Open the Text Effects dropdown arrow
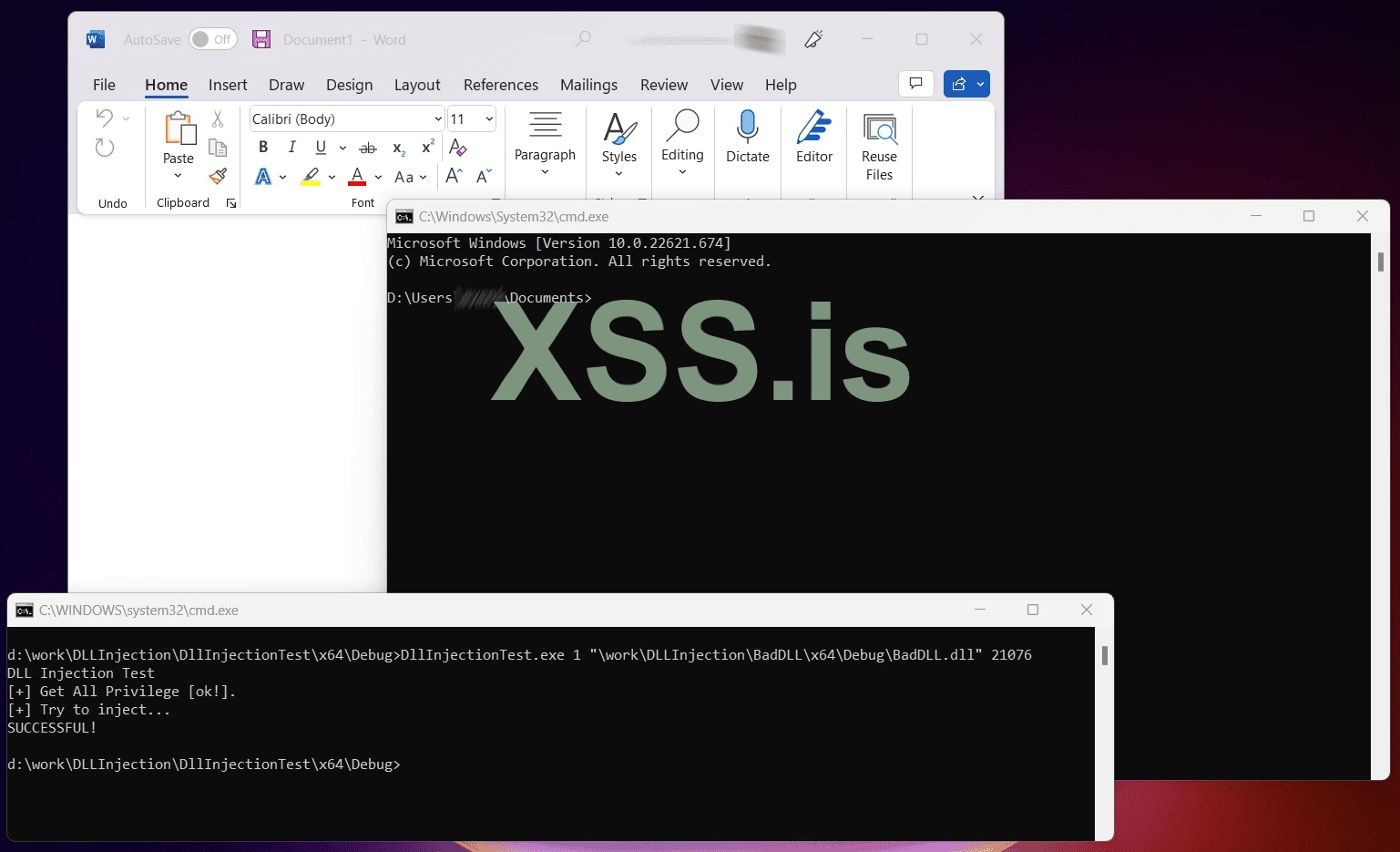This screenshot has height=852, width=1400. click(x=283, y=177)
